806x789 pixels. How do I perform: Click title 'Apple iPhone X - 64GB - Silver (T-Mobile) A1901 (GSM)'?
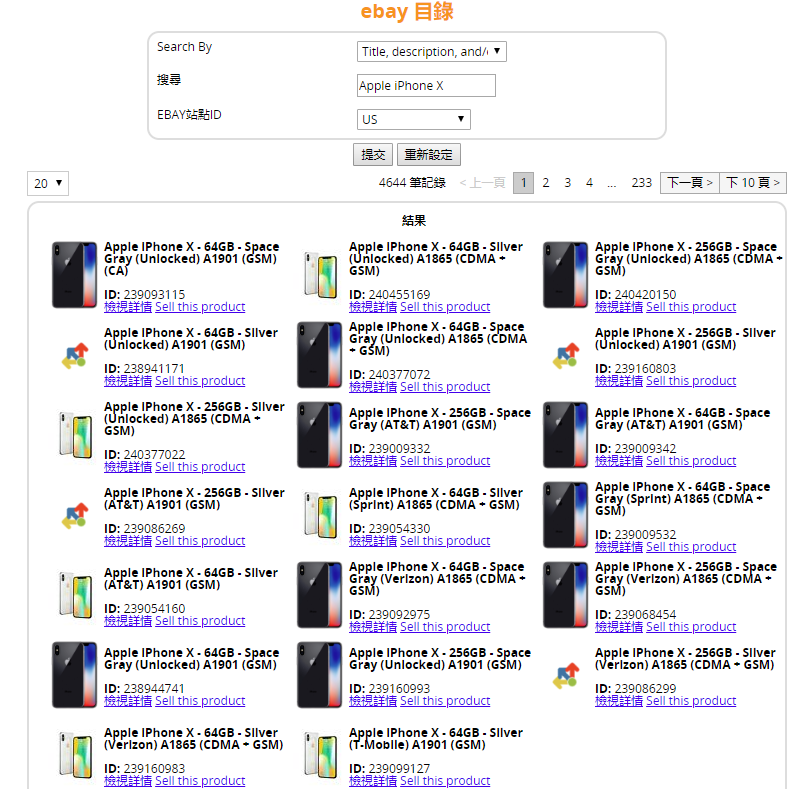436,739
